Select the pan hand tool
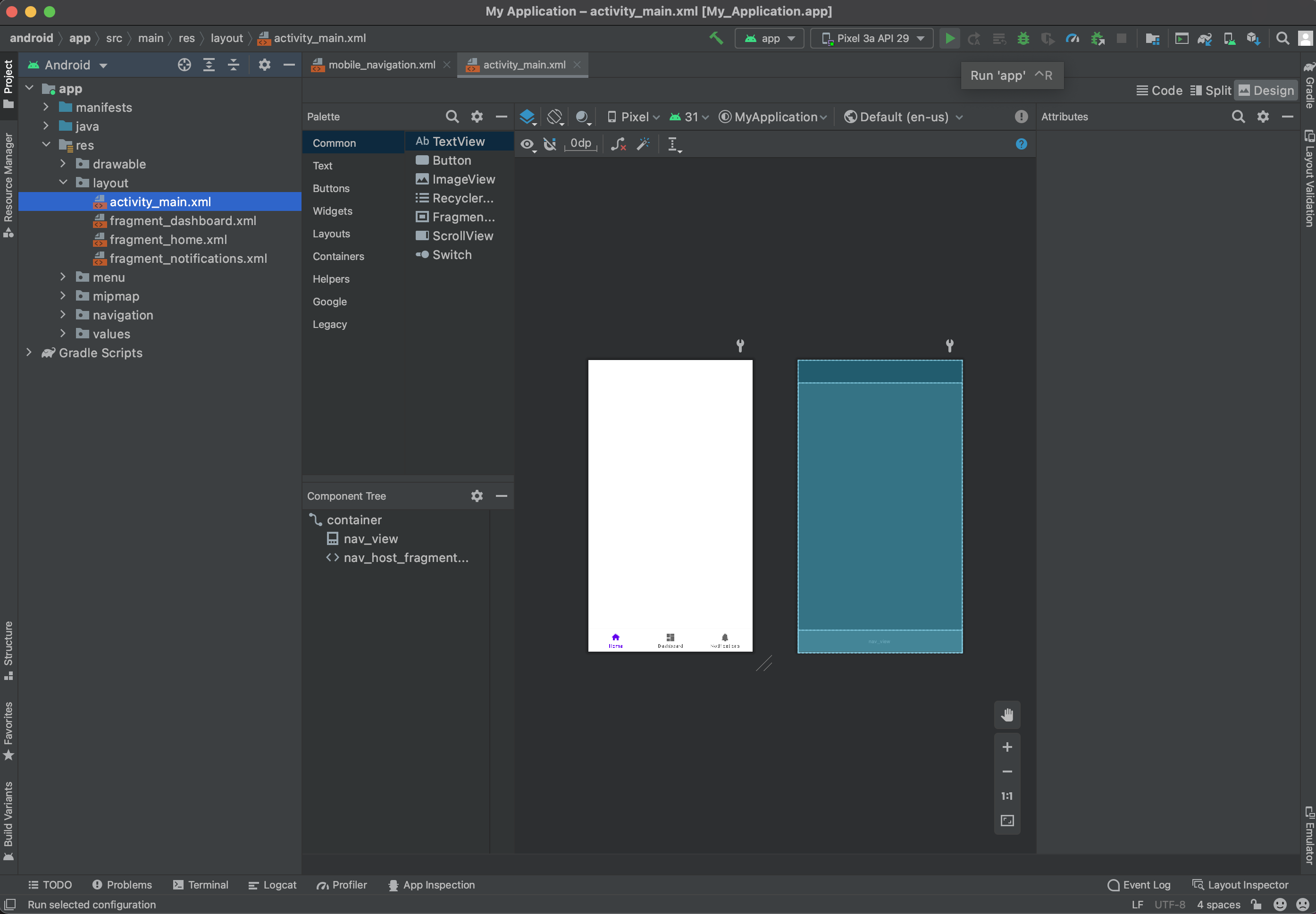 coord(1007,715)
